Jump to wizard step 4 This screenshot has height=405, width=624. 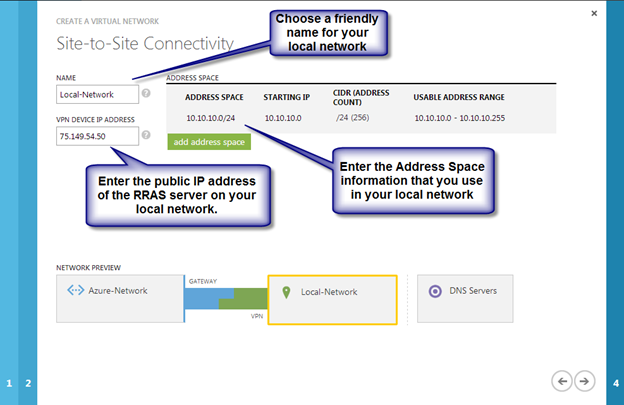click(614, 383)
